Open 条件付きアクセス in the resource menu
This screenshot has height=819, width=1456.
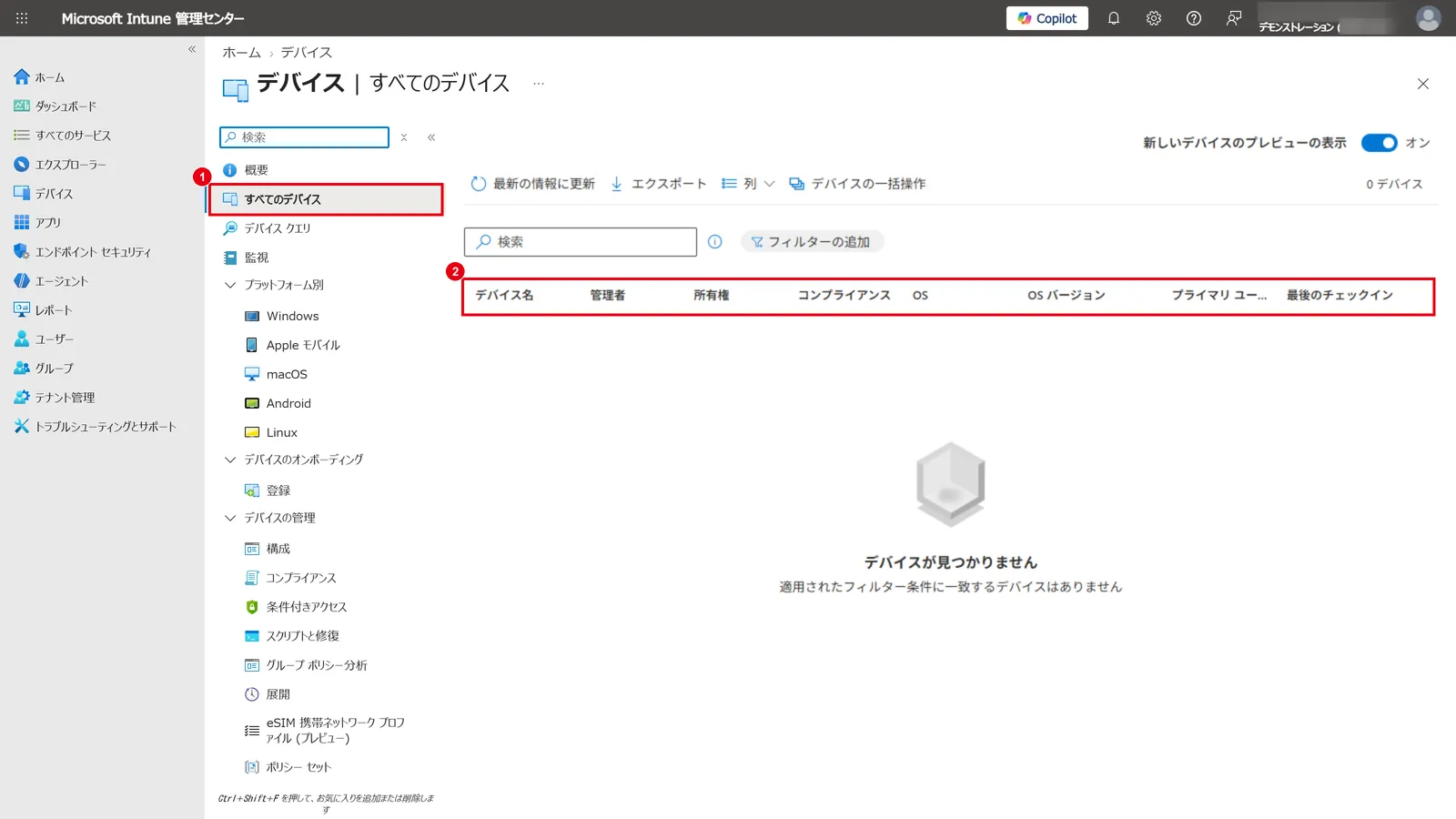coord(296,607)
